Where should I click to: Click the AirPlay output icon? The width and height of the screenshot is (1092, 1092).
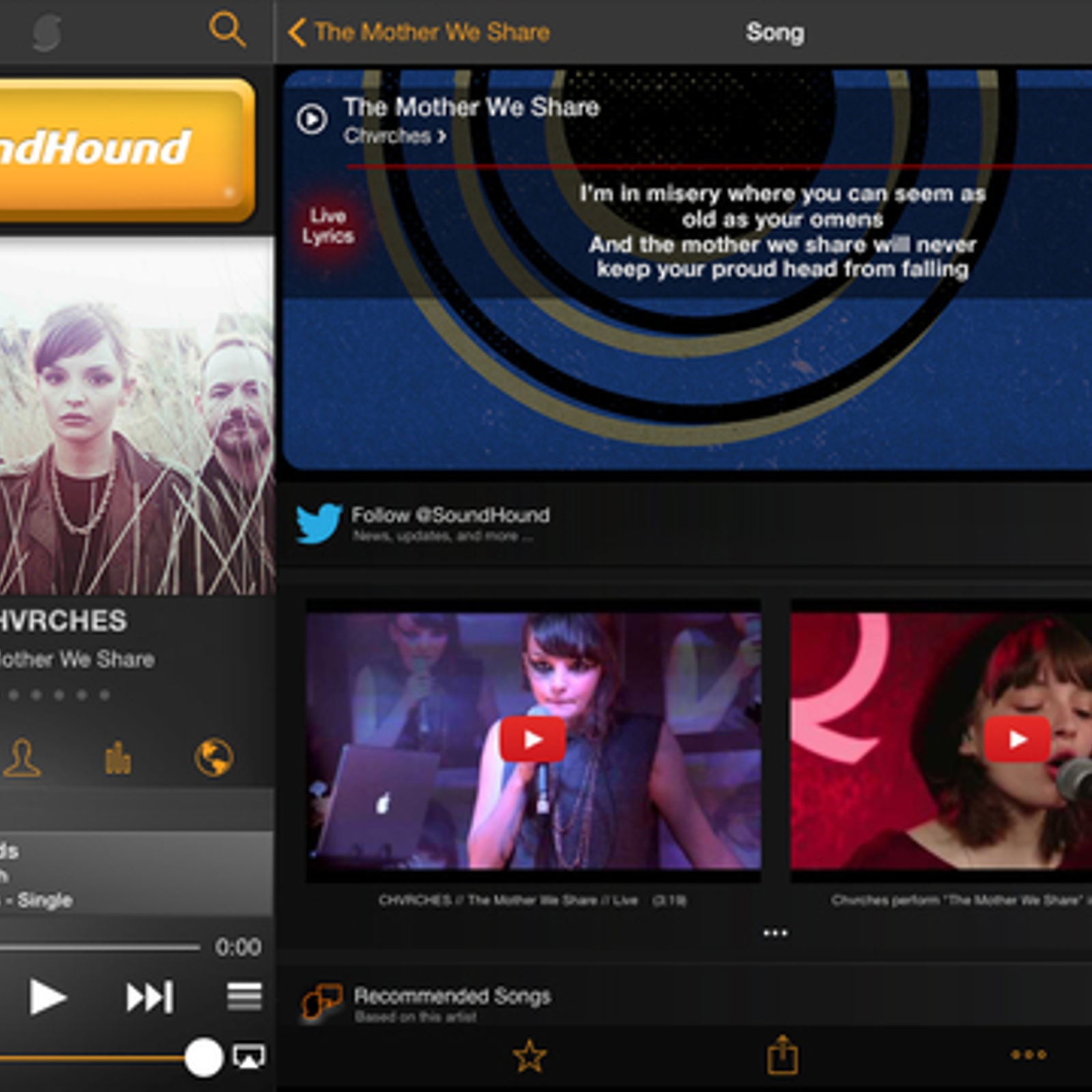point(249,1057)
